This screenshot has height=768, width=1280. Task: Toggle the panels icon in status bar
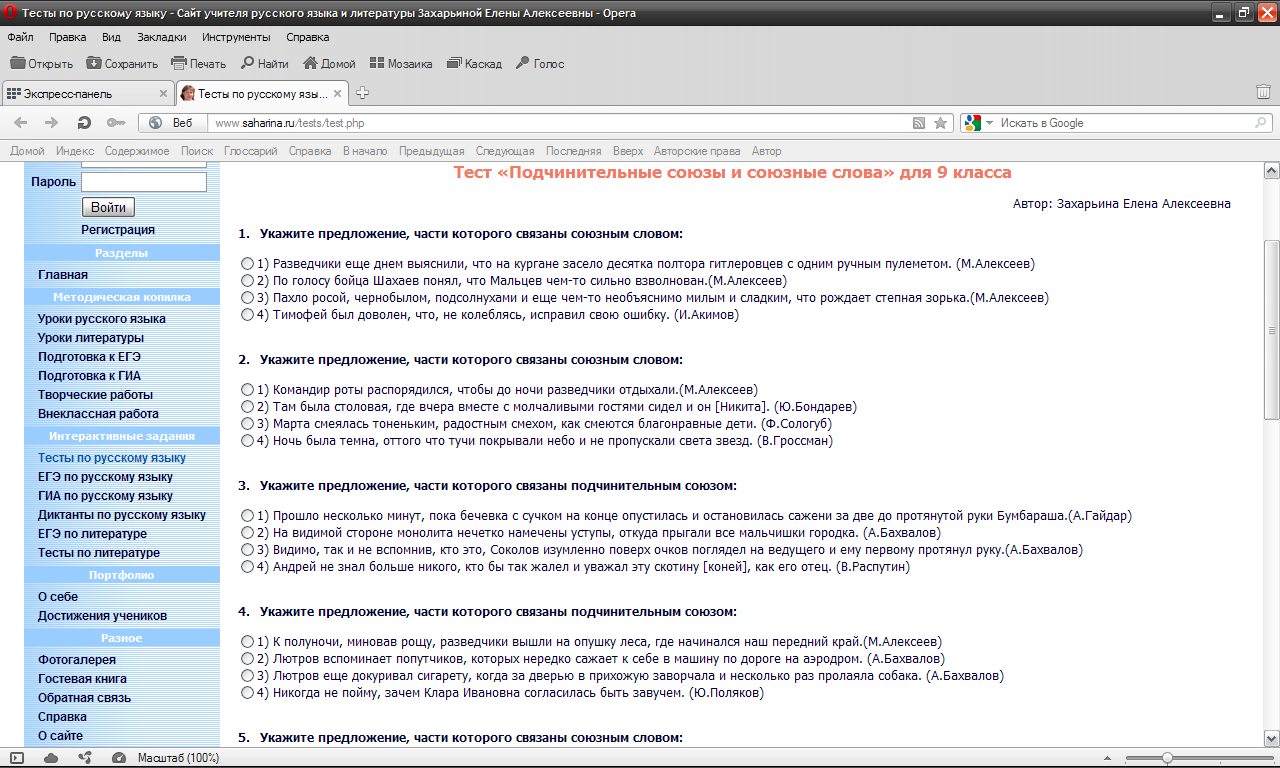pyautogui.click(x=17, y=758)
